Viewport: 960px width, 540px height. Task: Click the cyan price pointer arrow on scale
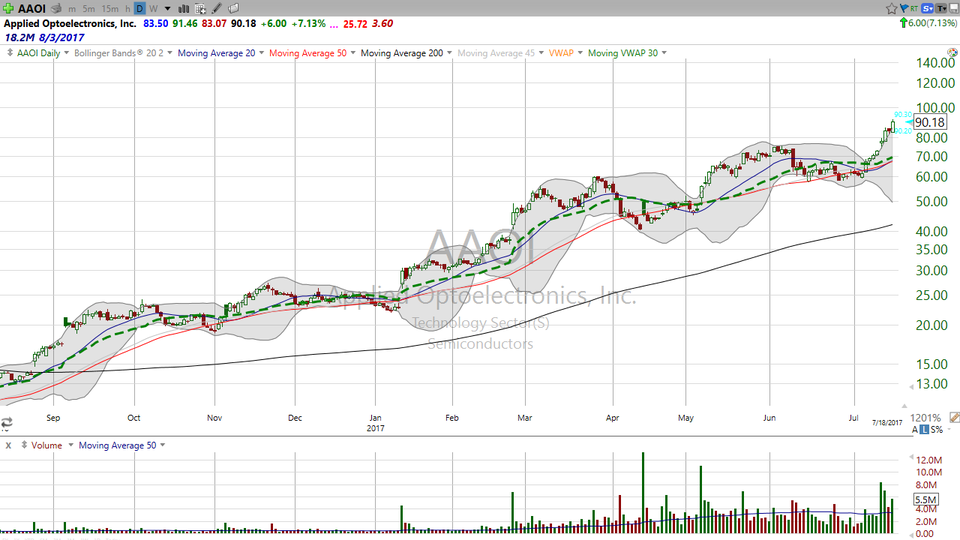(x=909, y=123)
